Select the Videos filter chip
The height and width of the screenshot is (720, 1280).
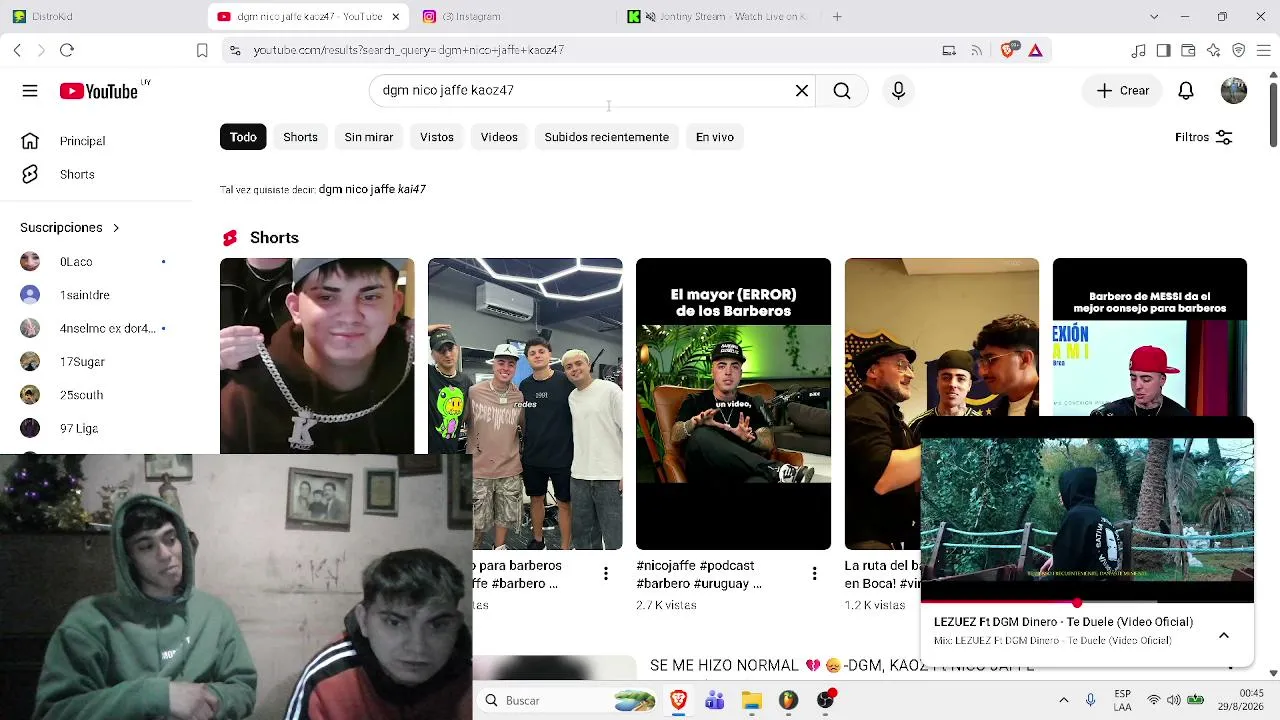[x=499, y=137]
